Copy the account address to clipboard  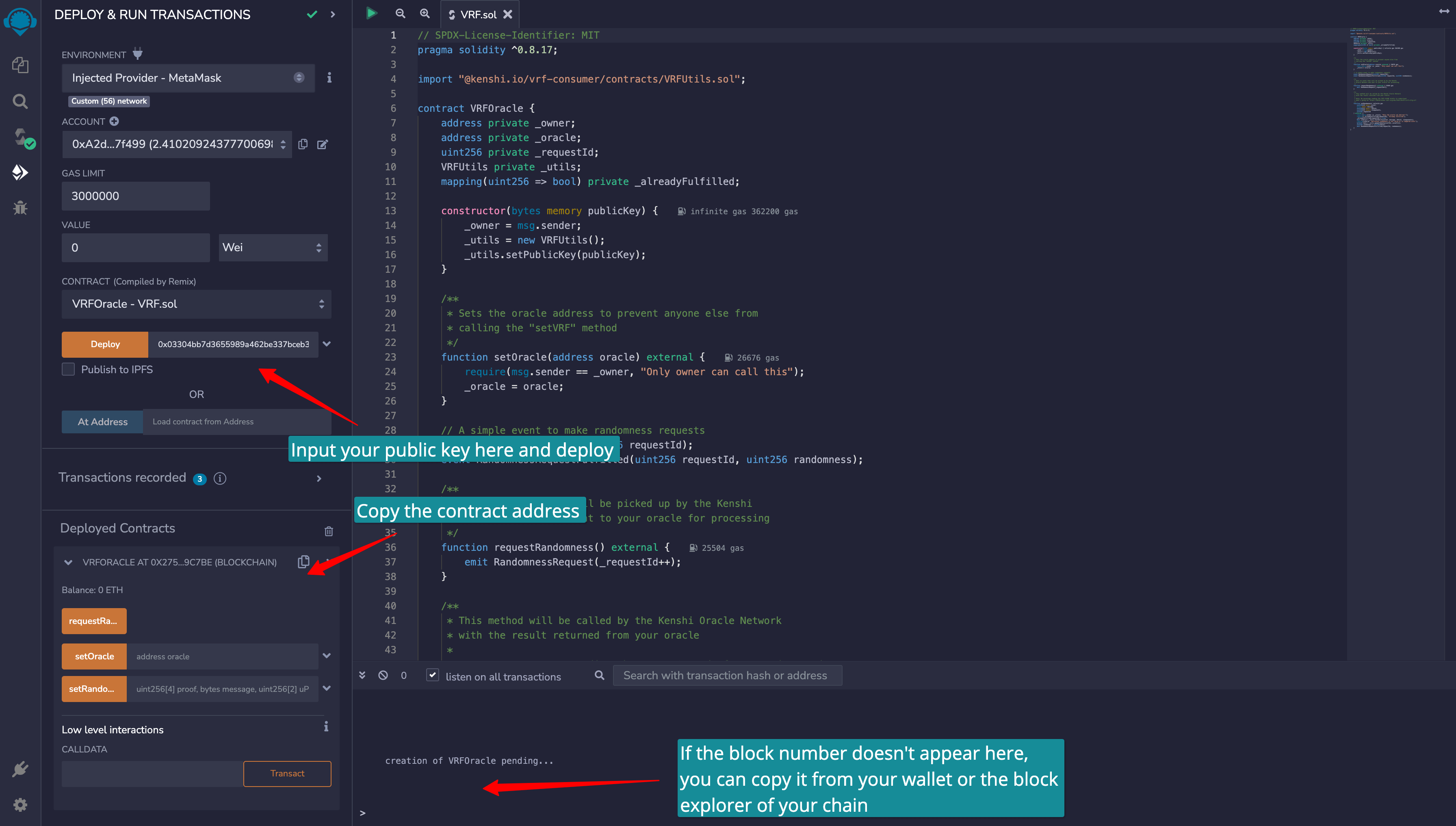click(x=303, y=144)
